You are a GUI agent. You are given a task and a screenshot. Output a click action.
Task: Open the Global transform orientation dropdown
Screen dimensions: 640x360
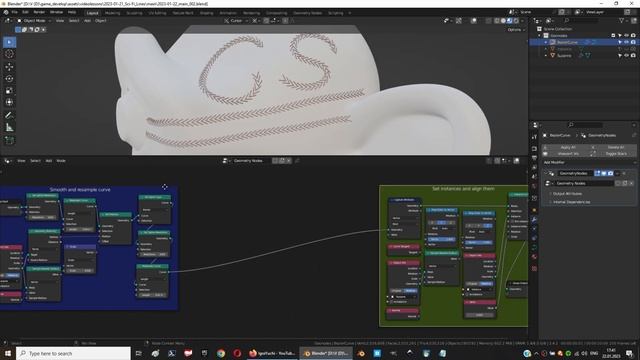click(236, 20)
